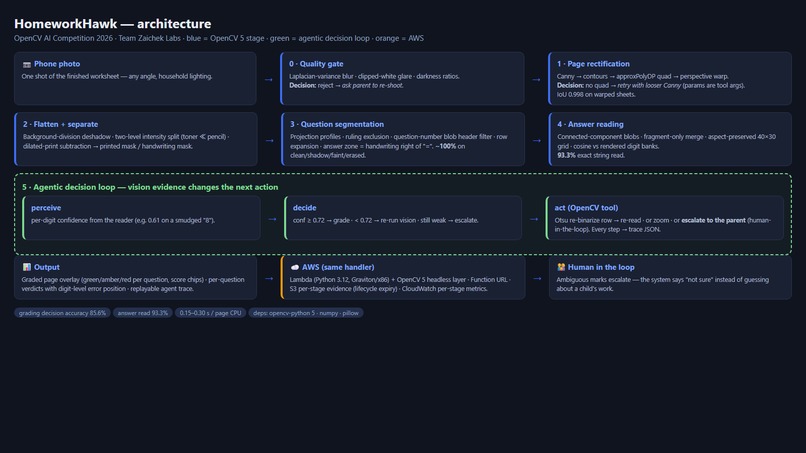This screenshot has width=806, height=453.
Task: Click the 'Output' card heading
Action: [47, 267]
